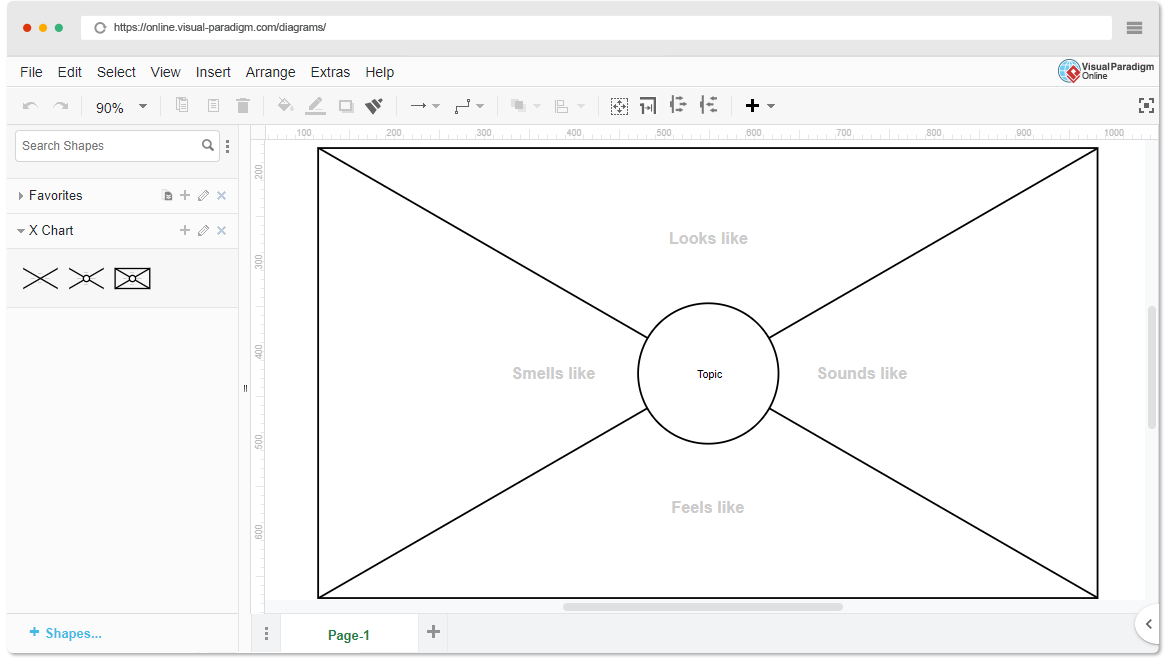The height and width of the screenshot is (665, 1170).
Task: Edit the X Chart library with pencil
Action: coord(204,231)
